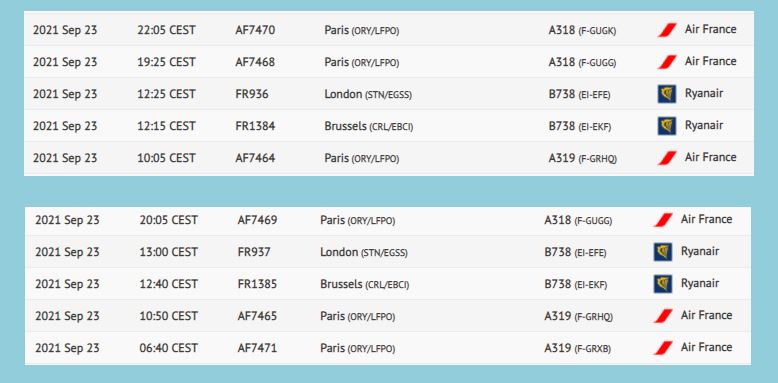Click Air France airline name in AF7465 row

(706, 315)
